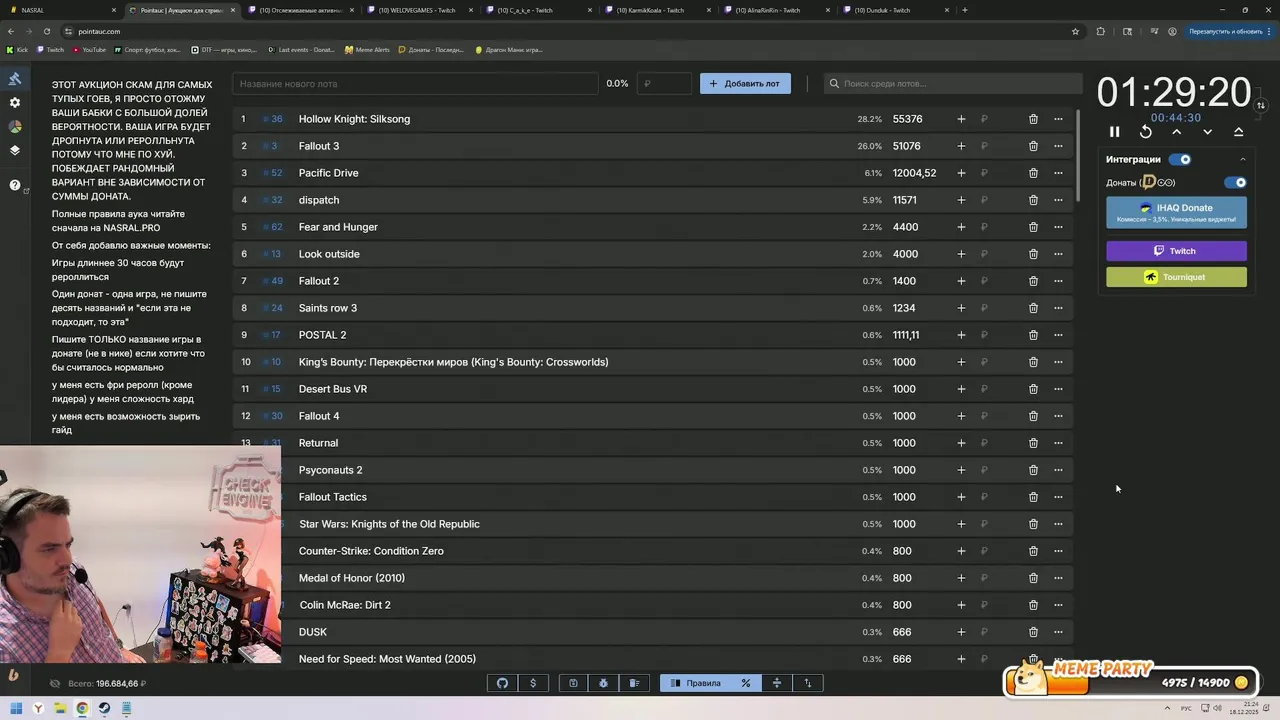Switch to the KarmikKoala Twitch tab
Screen dimensions: 1280x720
[657, 10]
